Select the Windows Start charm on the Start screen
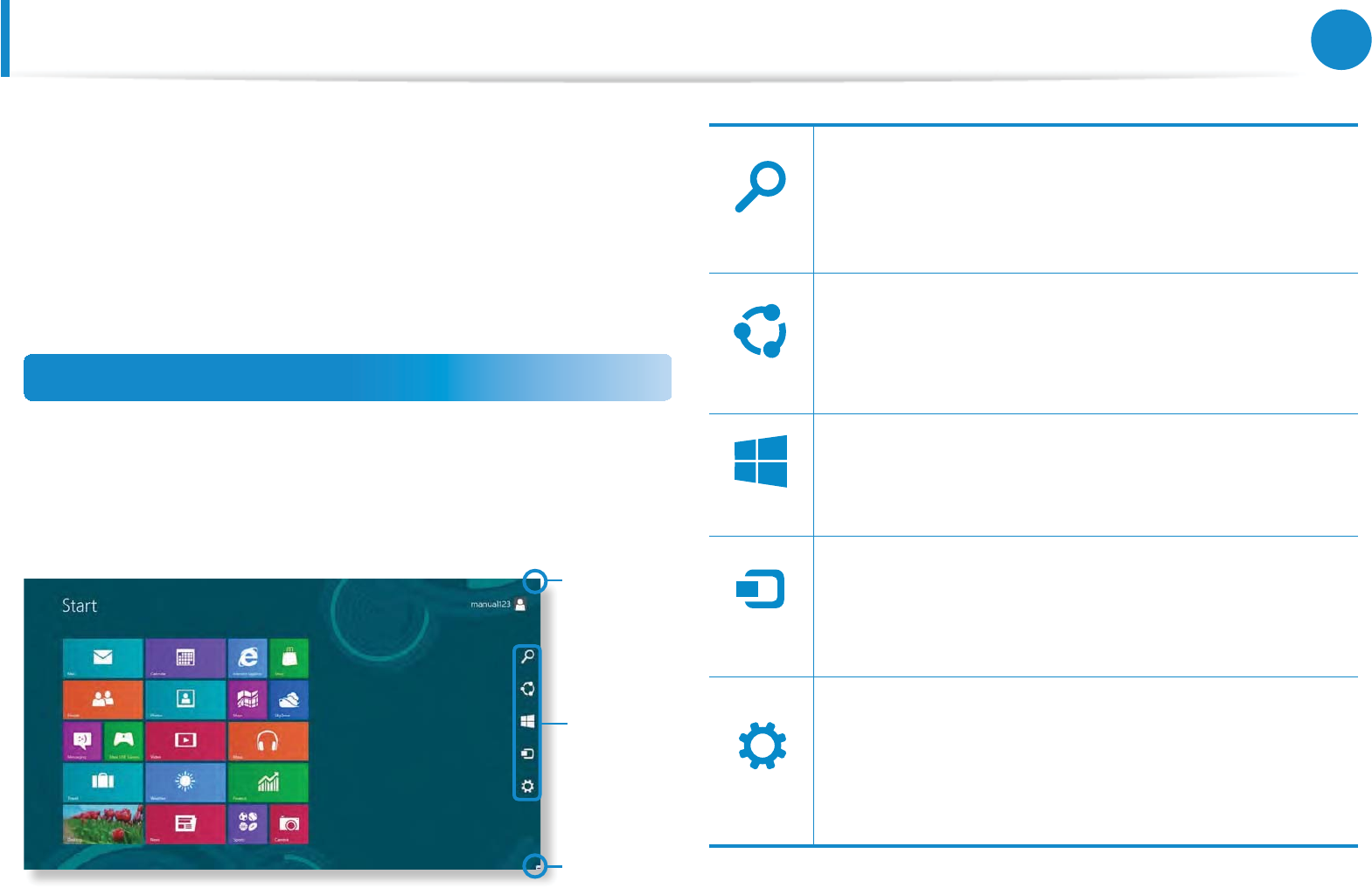The image size is (1372, 888). coord(527,721)
